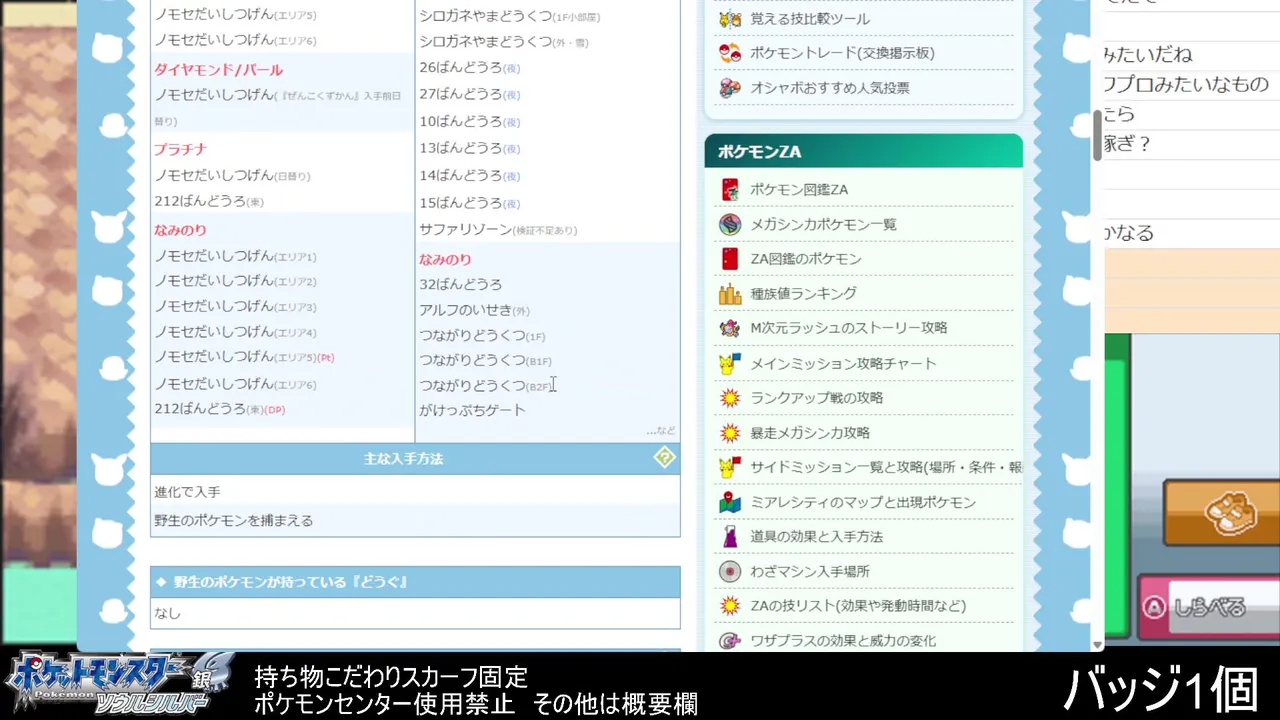Open 道具の効果と入手方法 link
The height and width of the screenshot is (720, 1280).
click(x=816, y=537)
